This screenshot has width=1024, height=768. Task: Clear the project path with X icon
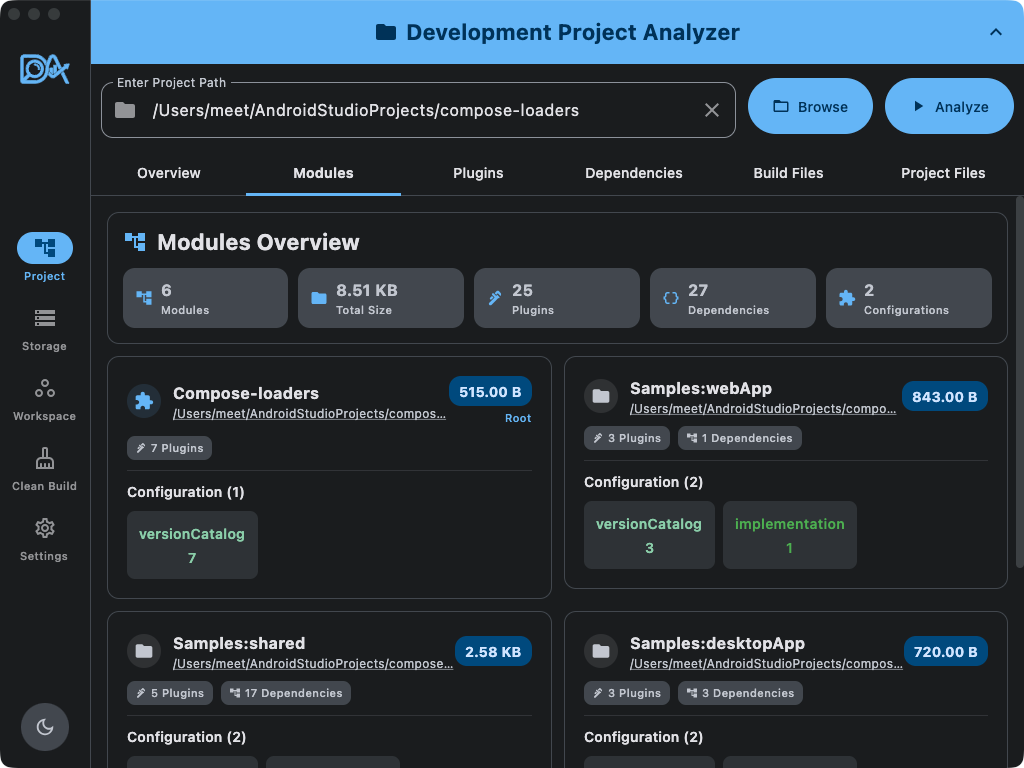pyautogui.click(x=712, y=110)
